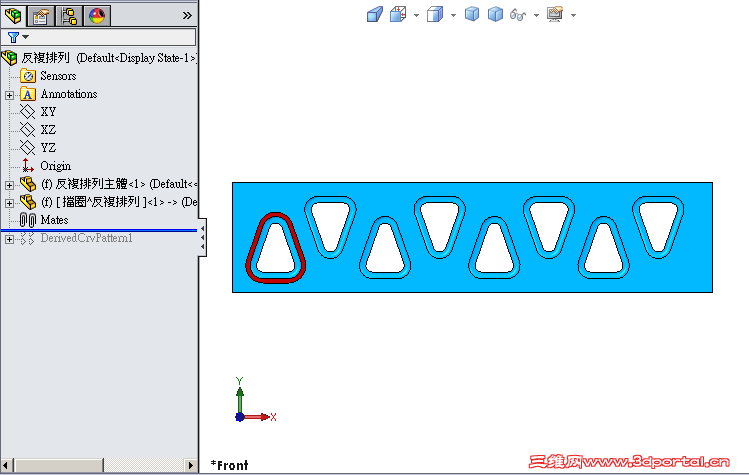Select the Sensors folder
The height and width of the screenshot is (475, 749).
click(x=58, y=76)
